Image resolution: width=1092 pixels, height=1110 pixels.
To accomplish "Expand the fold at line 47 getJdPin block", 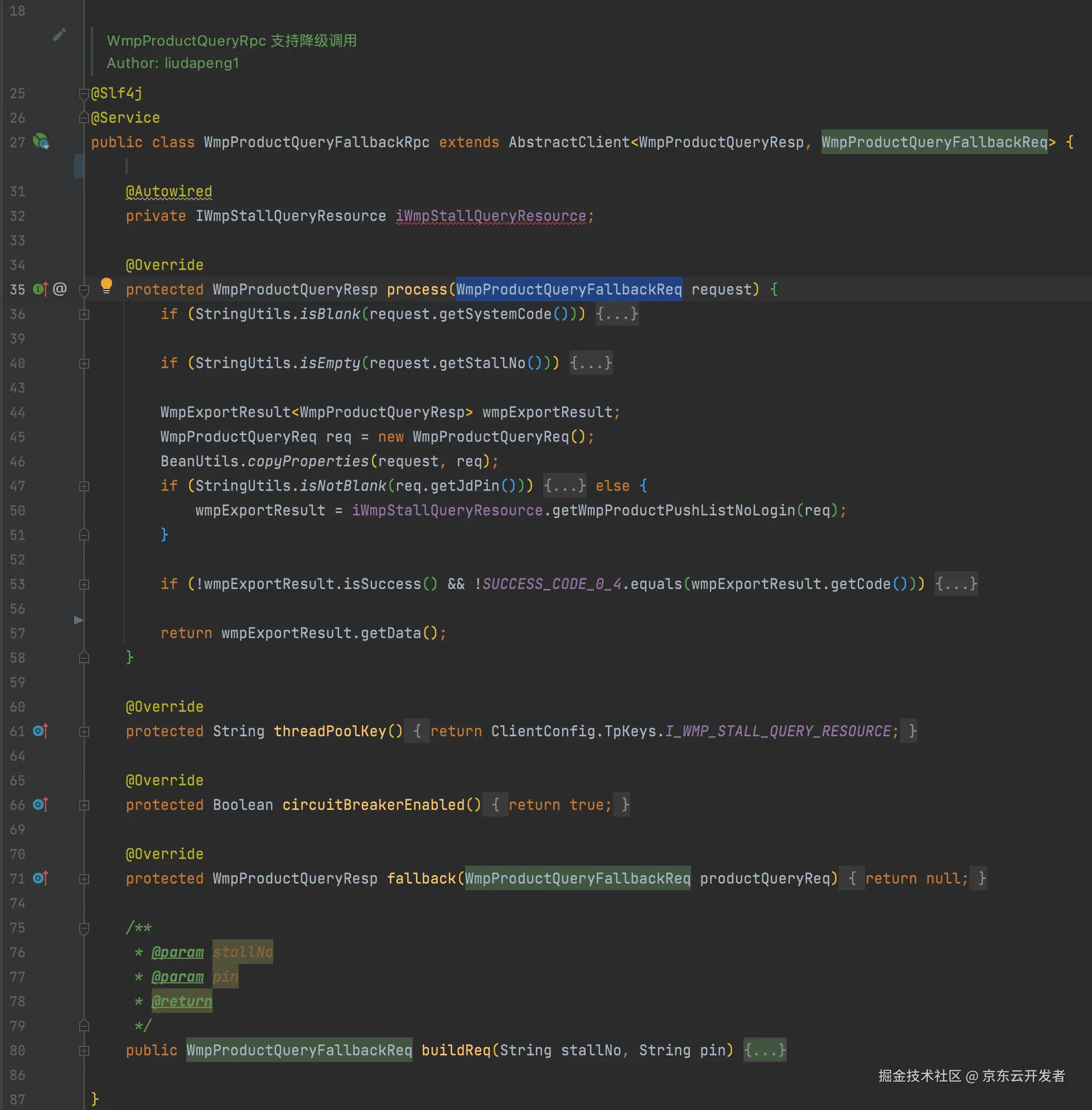I will [84, 486].
